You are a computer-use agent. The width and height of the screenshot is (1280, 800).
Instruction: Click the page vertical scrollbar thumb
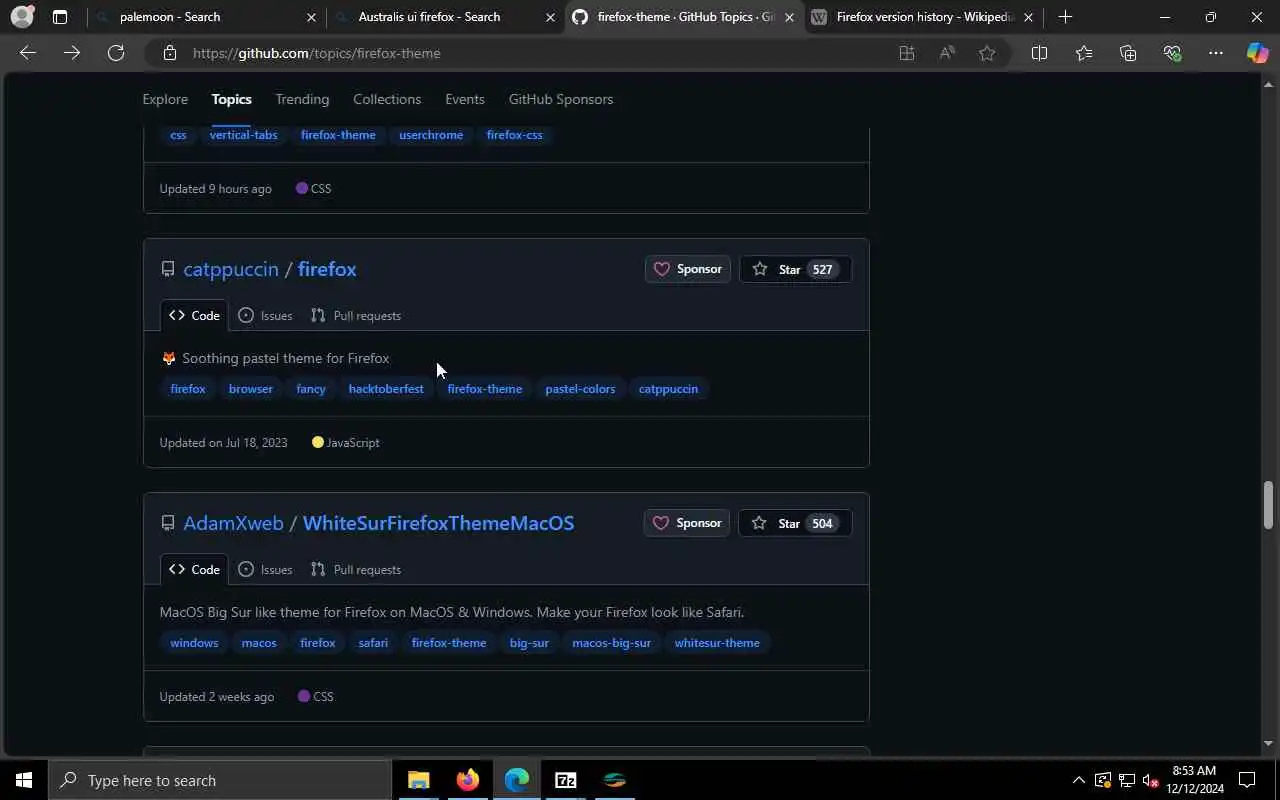point(1268,505)
